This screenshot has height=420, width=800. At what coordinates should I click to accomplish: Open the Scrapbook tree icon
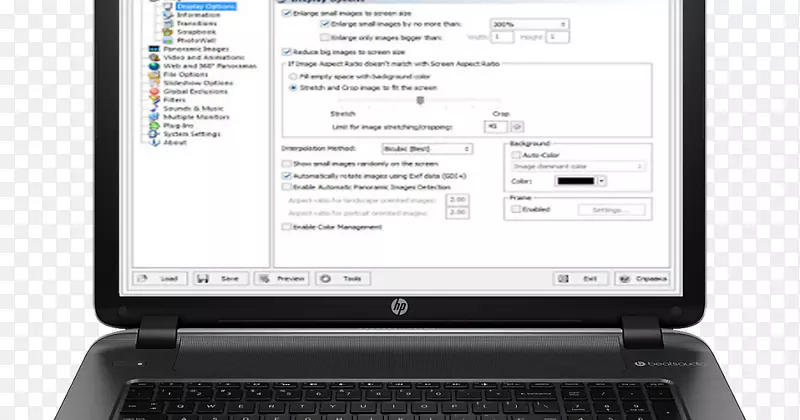pos(168,32)
